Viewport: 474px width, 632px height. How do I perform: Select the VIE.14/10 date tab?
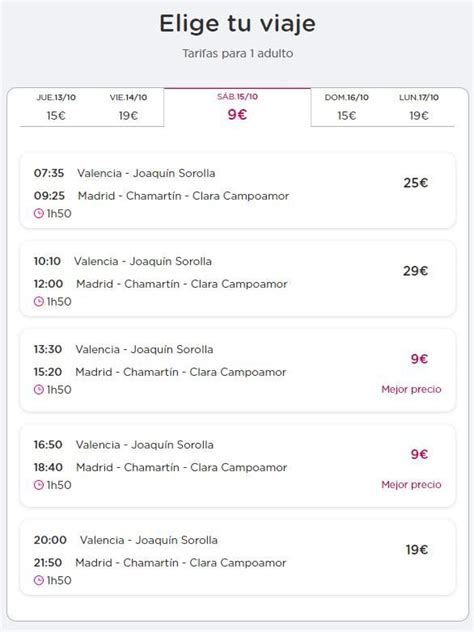click(x=128, y=107)
